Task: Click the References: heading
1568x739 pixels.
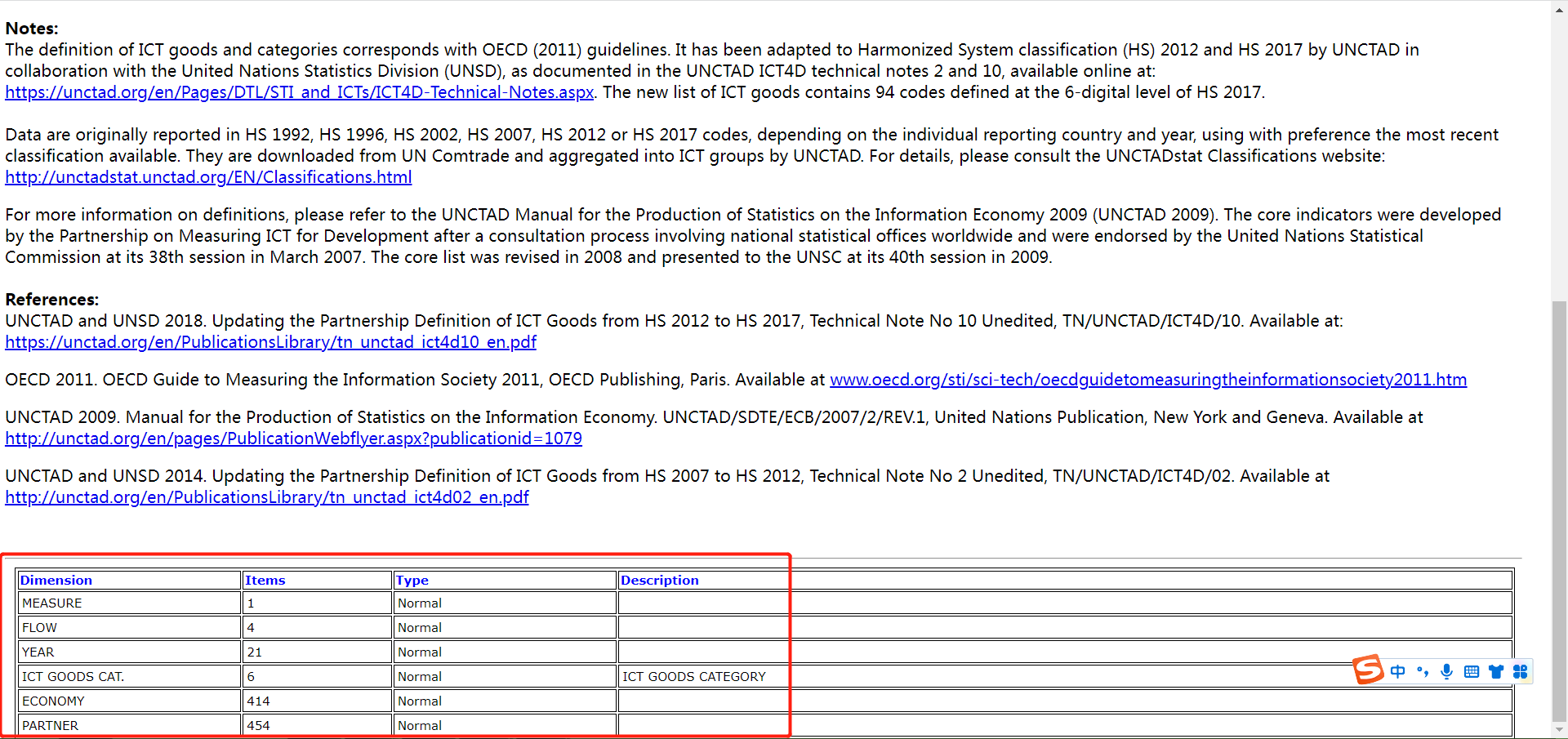Action: [x=52, y=300]
